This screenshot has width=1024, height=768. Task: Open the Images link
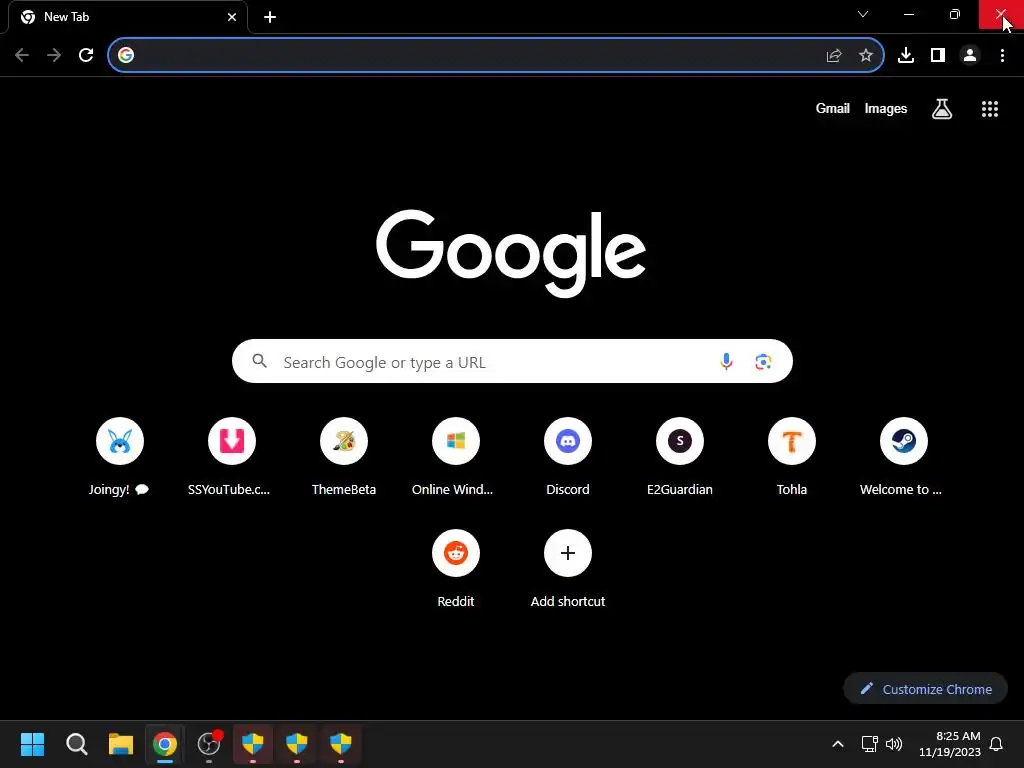(886, 108)
